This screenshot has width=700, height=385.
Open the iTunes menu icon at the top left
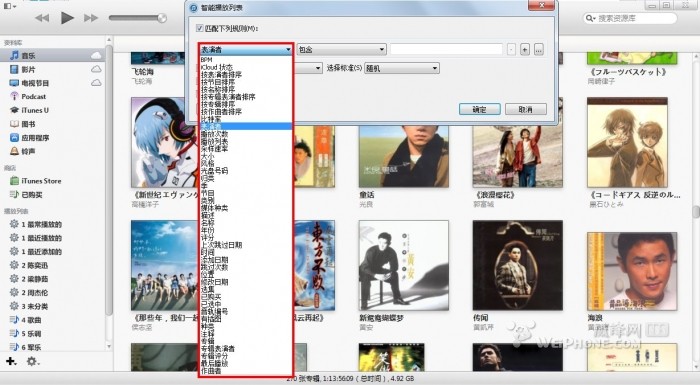pos(9,6)
